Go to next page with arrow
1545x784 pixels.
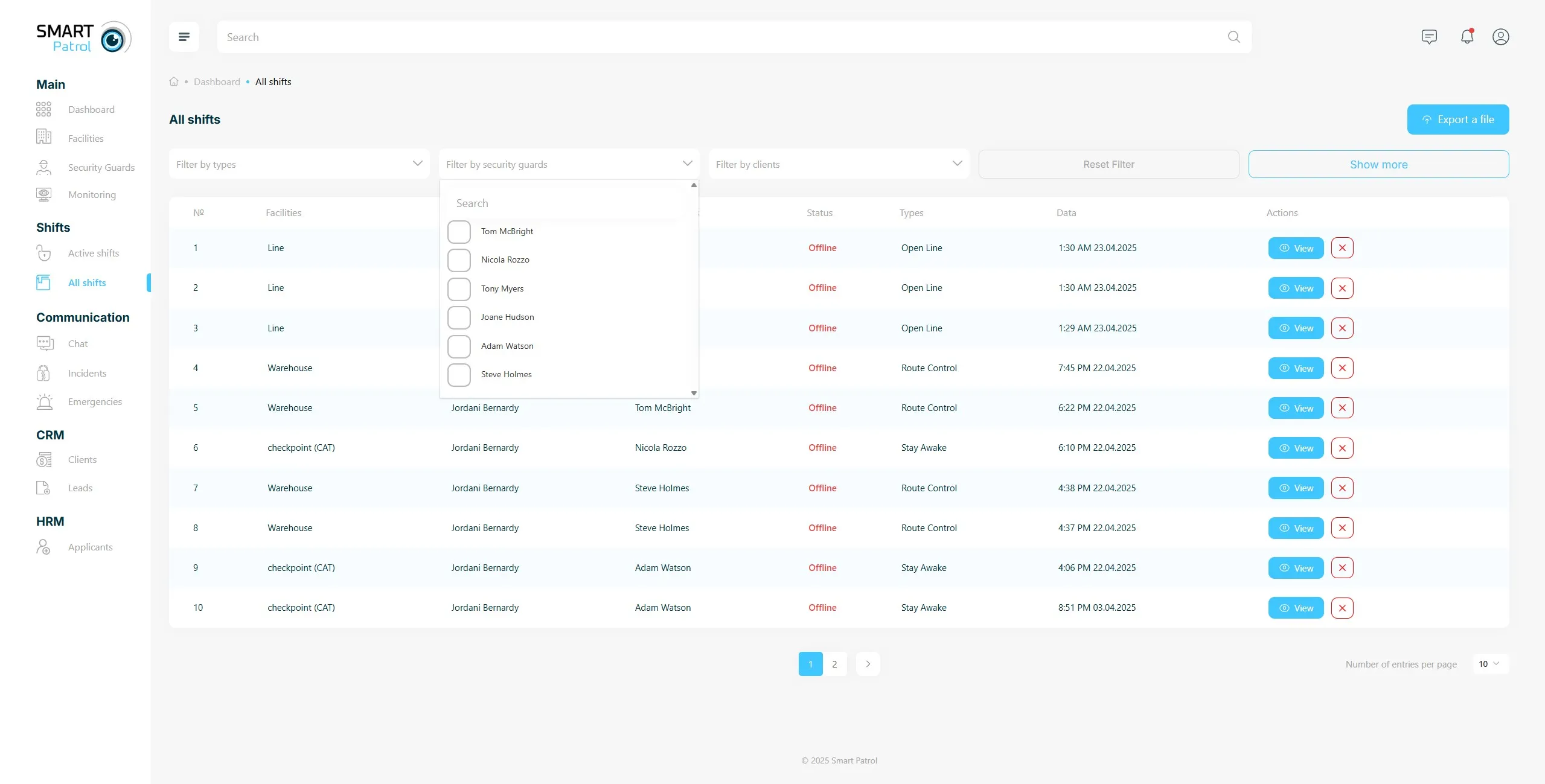pyautogui.click(x=868, y=664)
